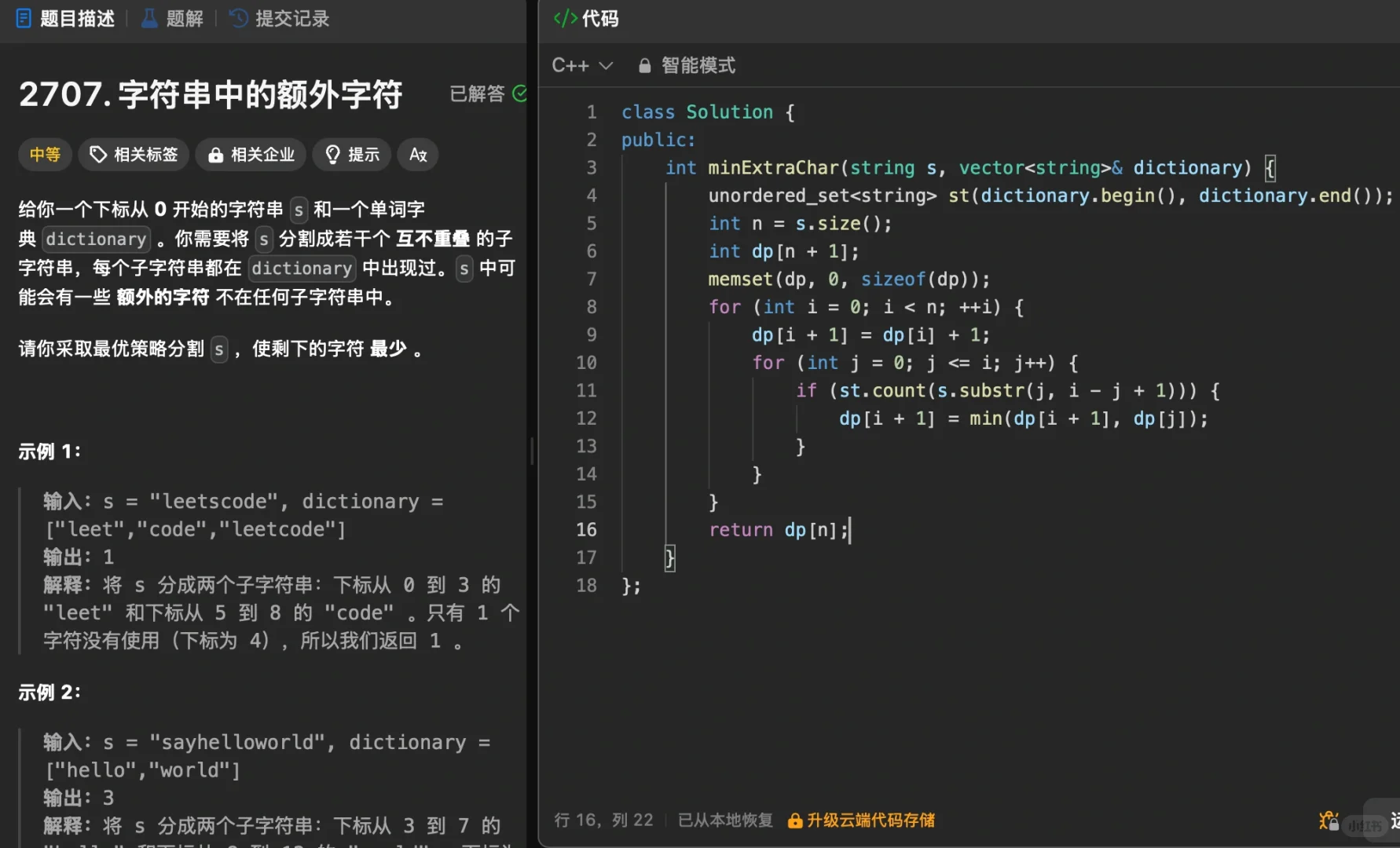This screenshot has height=848, width=1400.
Task: Open the 相关企业 companies button
Action: pyautogui.click(x=251, y=155)
